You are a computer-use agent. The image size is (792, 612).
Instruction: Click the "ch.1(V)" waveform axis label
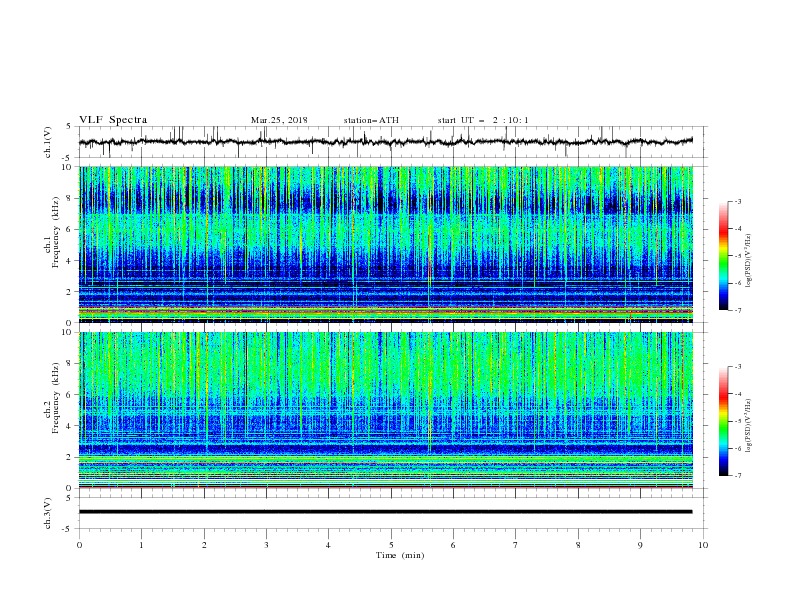point(48,142)
